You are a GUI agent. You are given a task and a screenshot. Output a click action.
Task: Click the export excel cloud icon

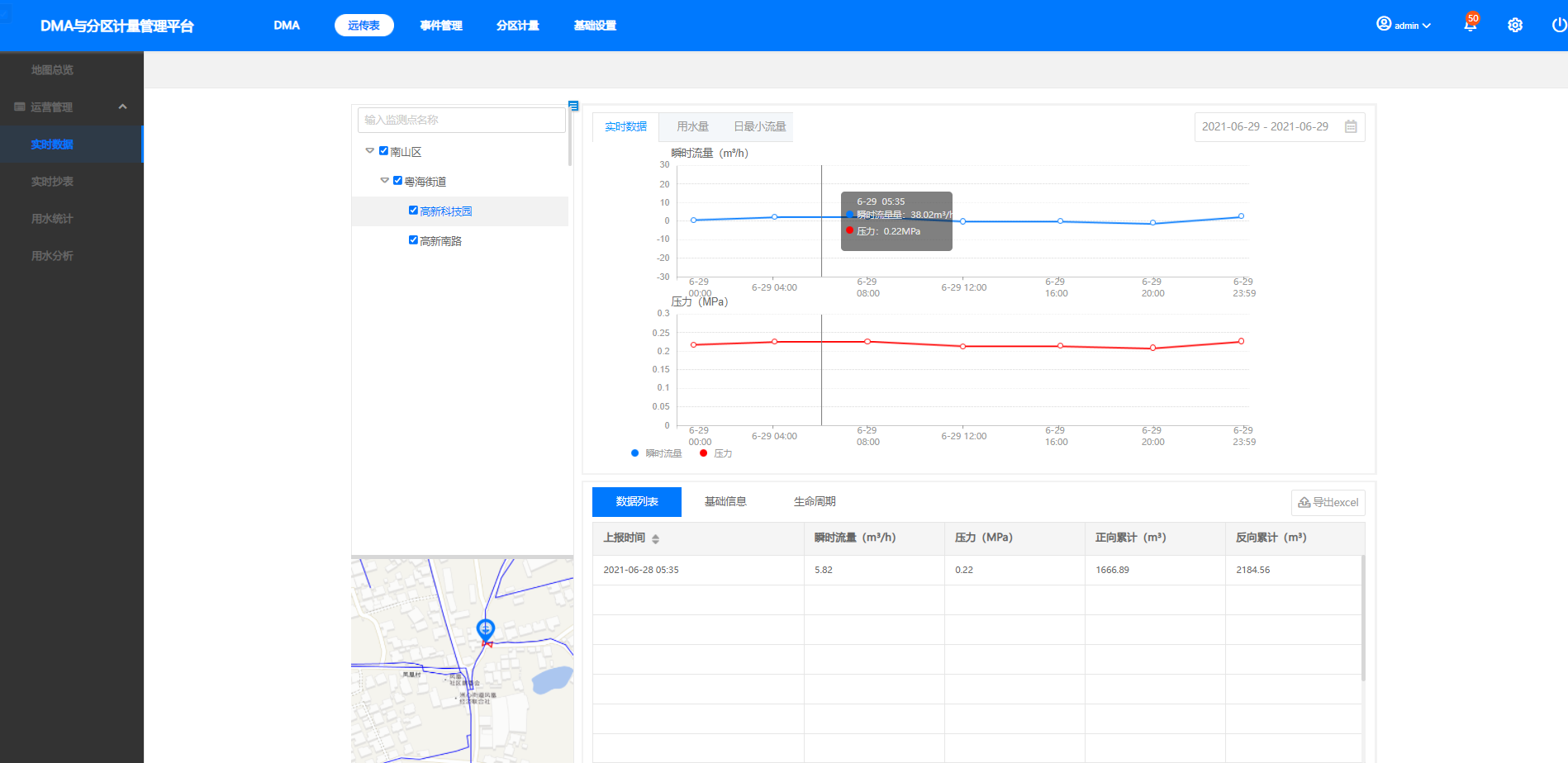(1304, 502)
